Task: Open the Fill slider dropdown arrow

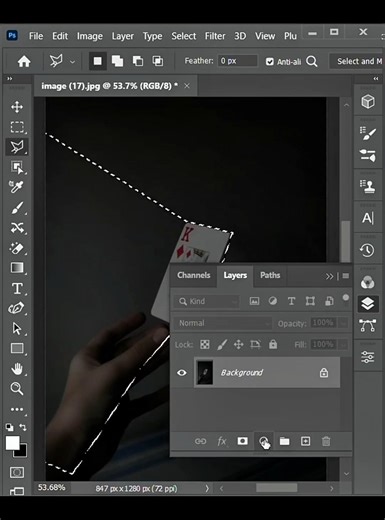Action: [x=343, y=344]
